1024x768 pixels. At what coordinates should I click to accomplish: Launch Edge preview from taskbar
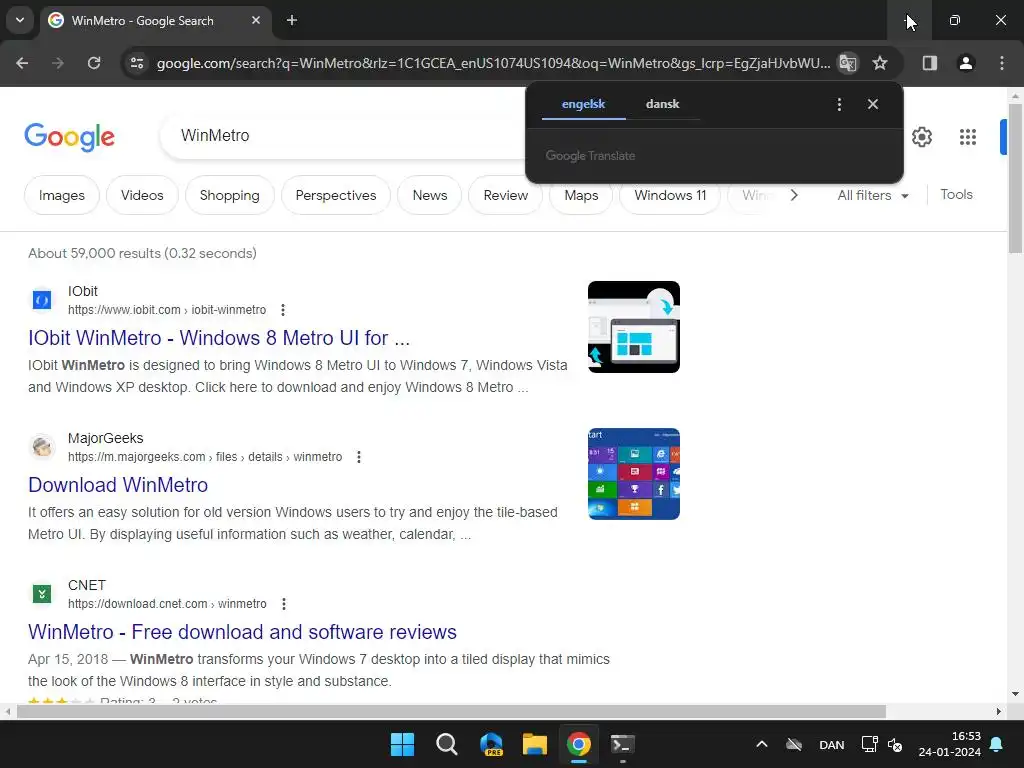coord(490,744)
